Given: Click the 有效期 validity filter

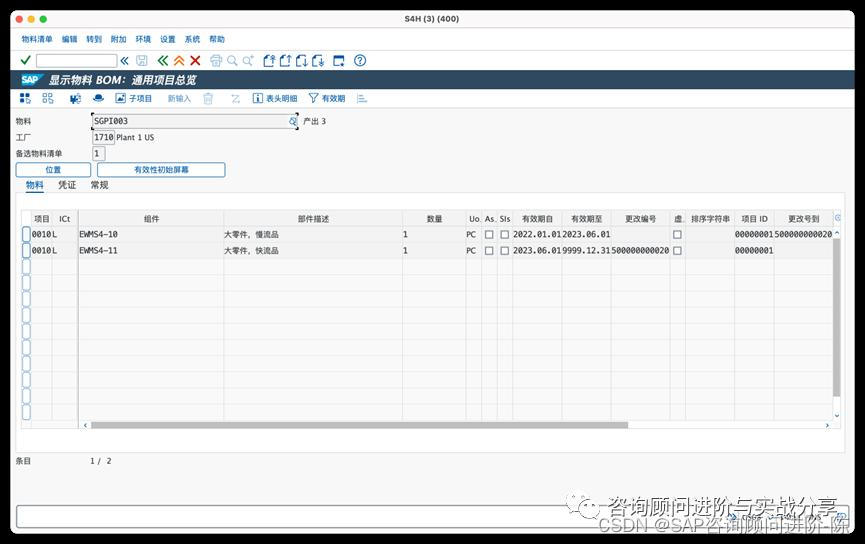Looking at the screenshot, I should tap(327, 98).
